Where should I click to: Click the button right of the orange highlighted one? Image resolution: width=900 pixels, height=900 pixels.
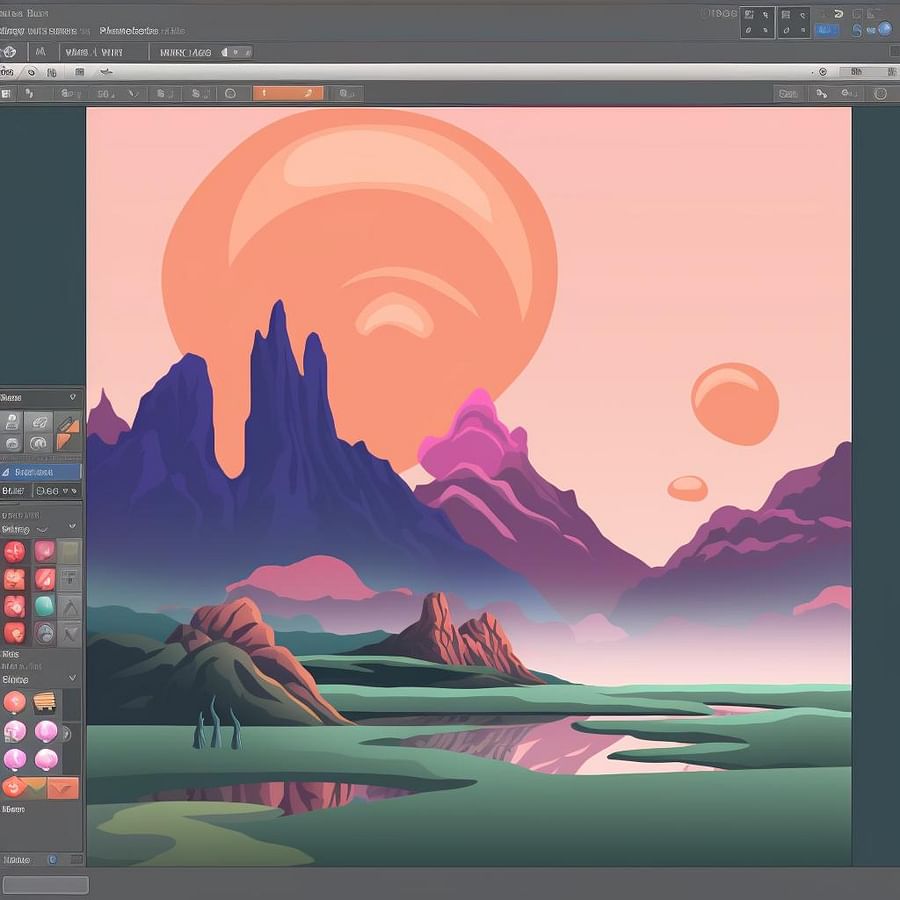point(346,93)
